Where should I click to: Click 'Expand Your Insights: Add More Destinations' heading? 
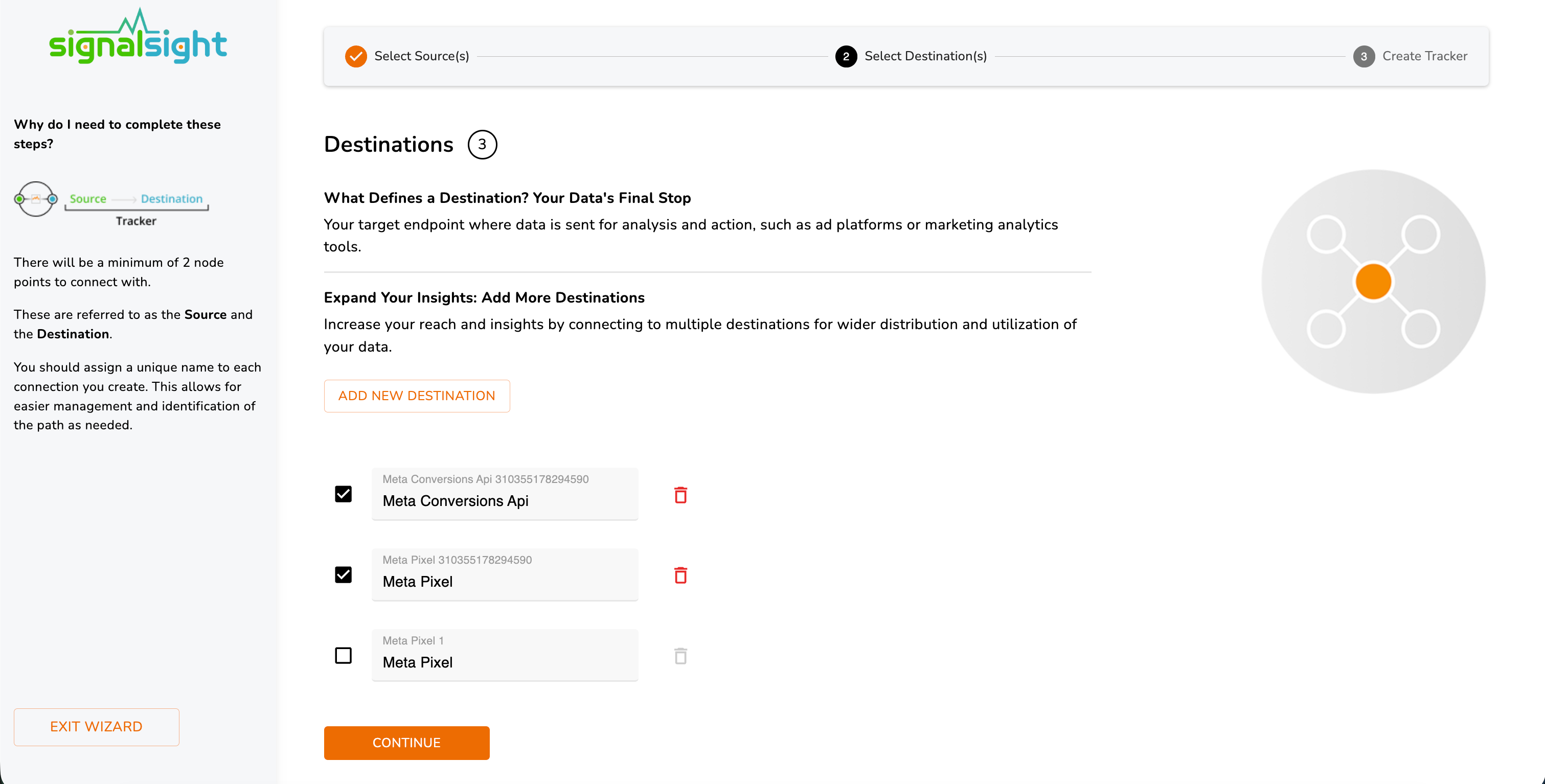click(x=484, y=297)
